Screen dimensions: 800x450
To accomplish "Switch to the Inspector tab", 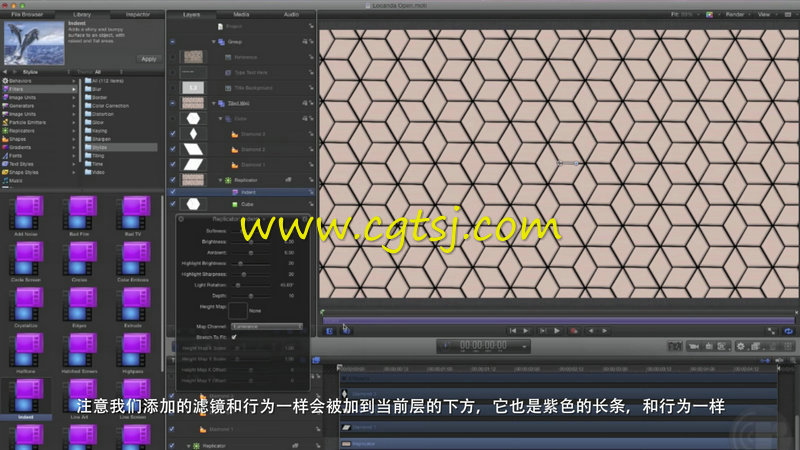I will point(137,14).
